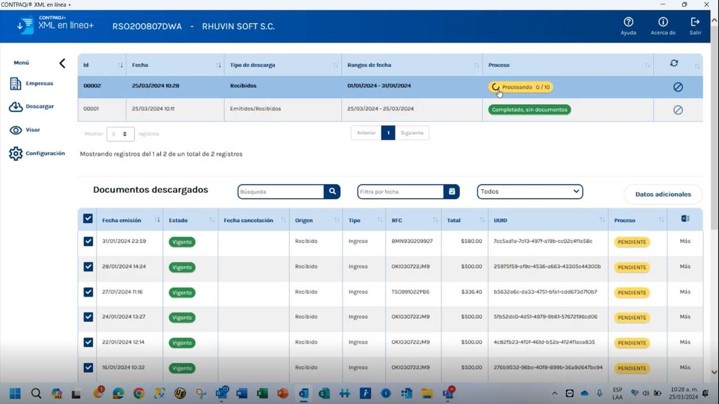Expand Más for the 24/01/2024 document
Viewport: 719px width, 404px height.
pos(685,317)
